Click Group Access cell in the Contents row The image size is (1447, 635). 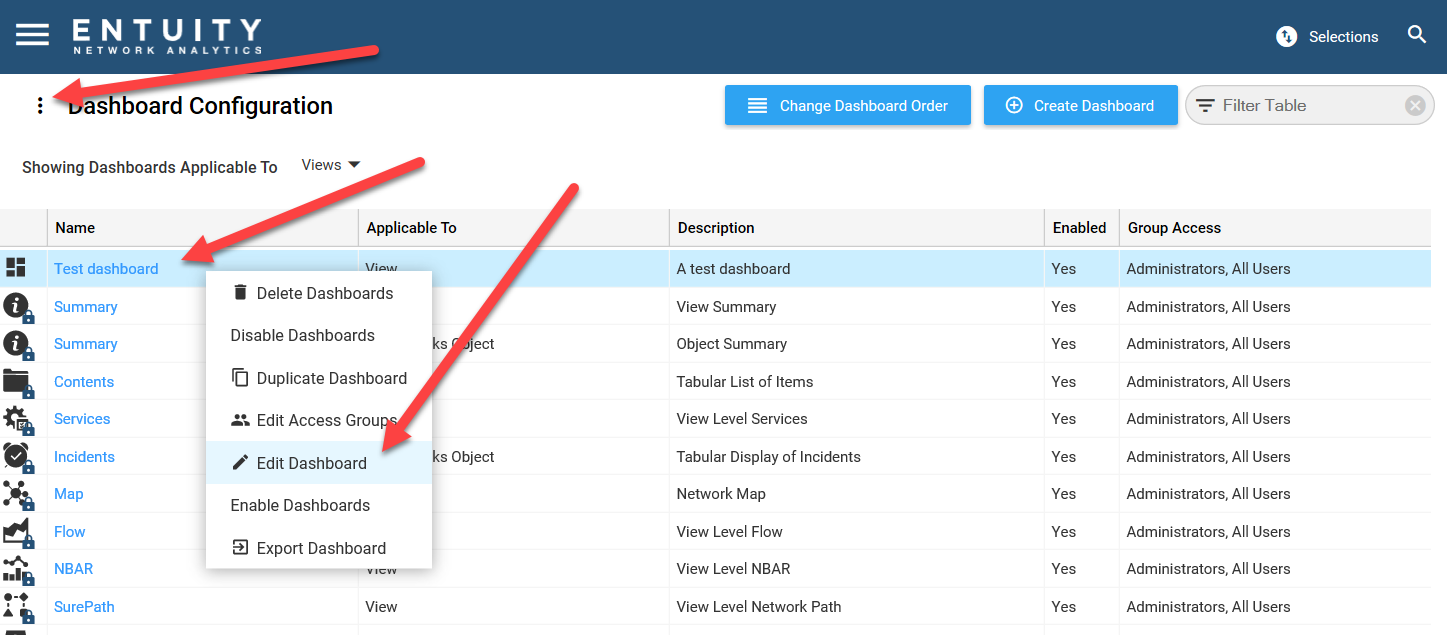point(1275,382)
